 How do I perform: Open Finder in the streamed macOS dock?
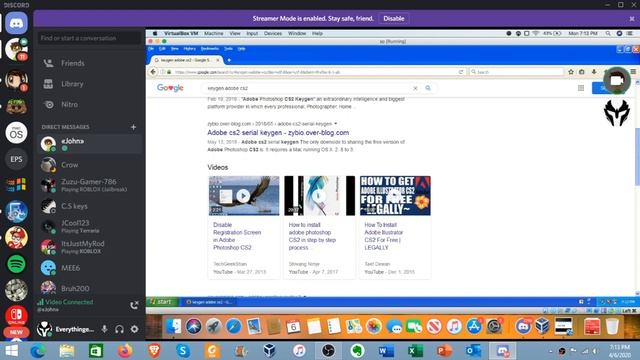tap(173, 327)
